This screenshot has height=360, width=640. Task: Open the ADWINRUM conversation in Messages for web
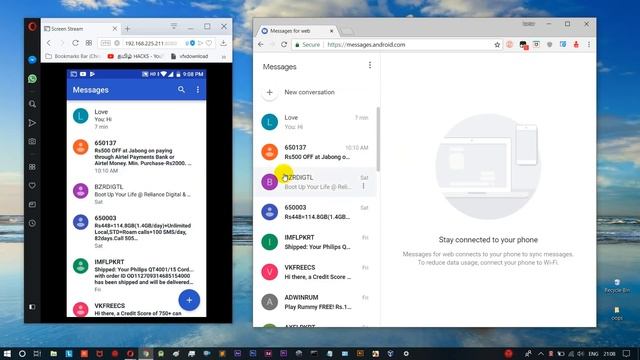(315, 302)
